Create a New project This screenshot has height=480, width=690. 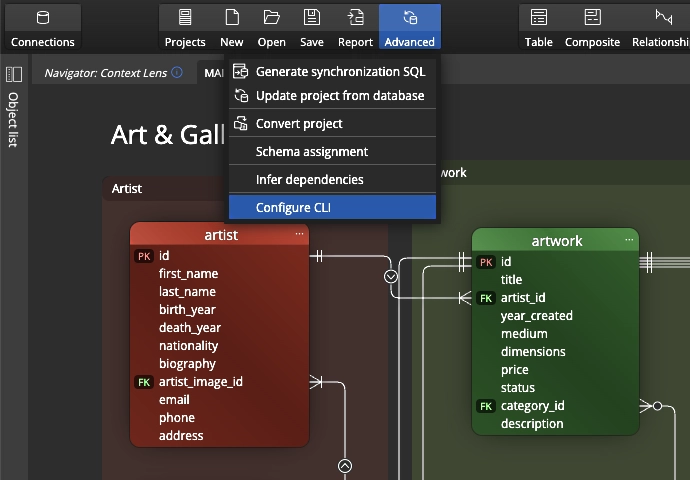(x=232, y=27)
